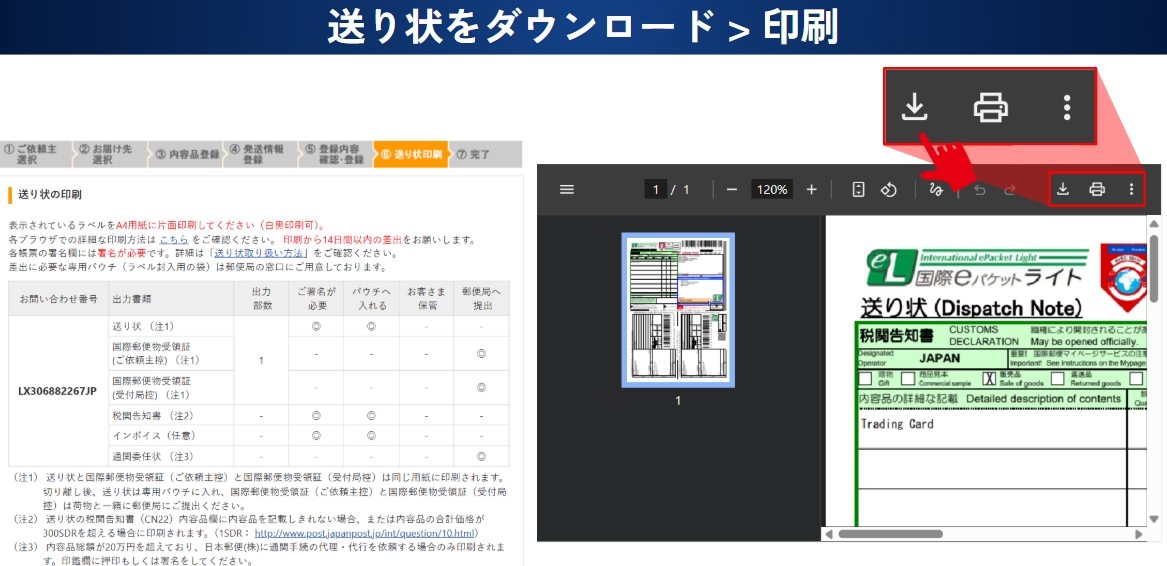
Task: Open the post.japanpost.jp question URL link
Action: pyautogui.click(x=378, y=533)
